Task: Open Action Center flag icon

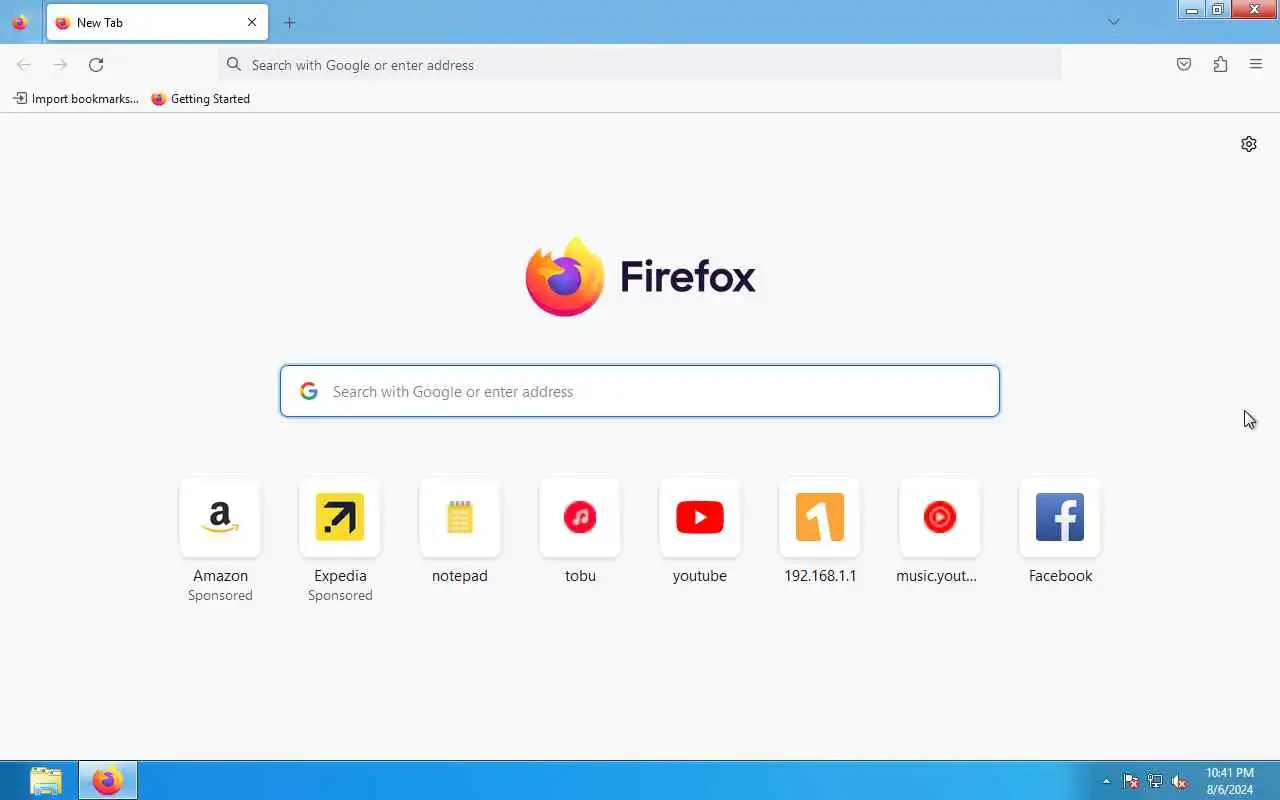Action: [1131, 781]
